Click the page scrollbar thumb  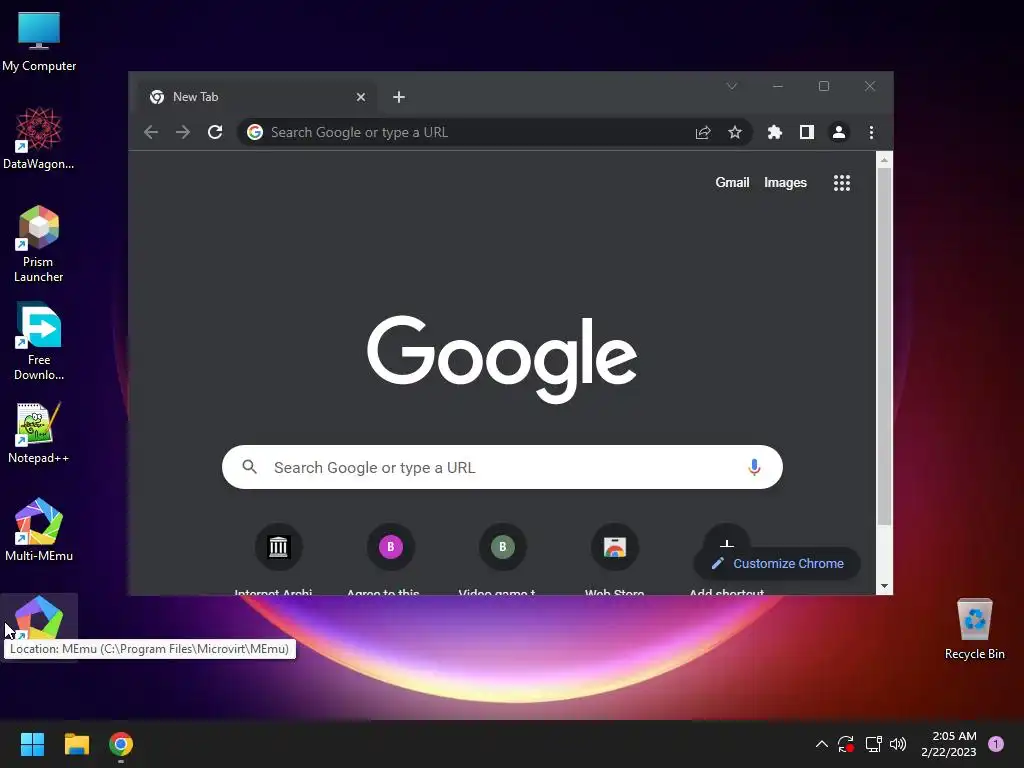coord(884,346)
